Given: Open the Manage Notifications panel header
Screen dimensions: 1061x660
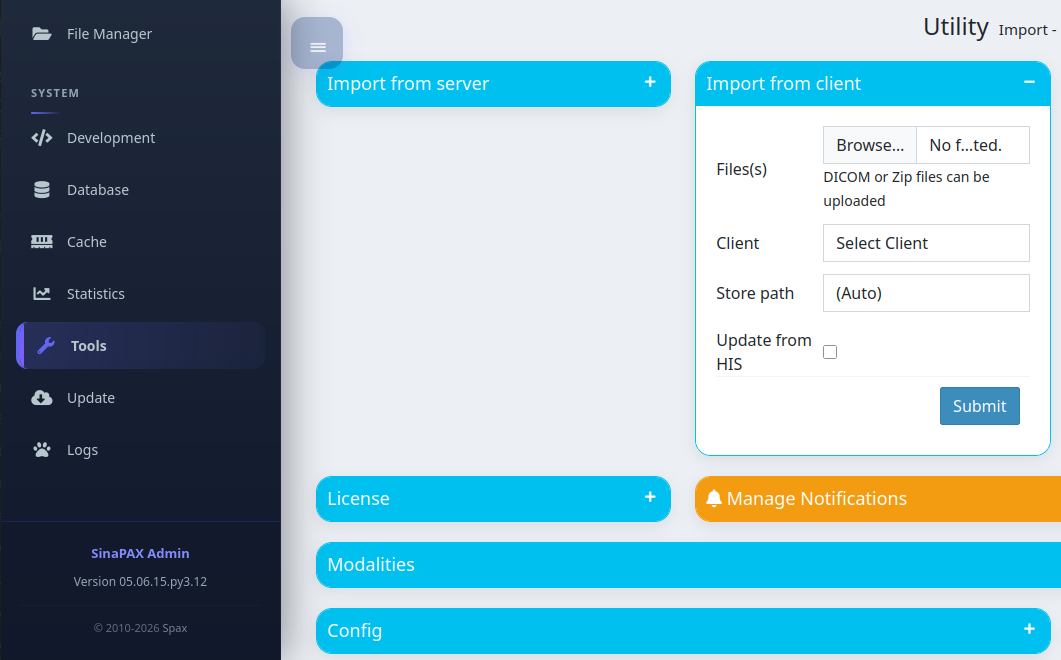Looking at the screenshot, I should (x=878, y=499).
